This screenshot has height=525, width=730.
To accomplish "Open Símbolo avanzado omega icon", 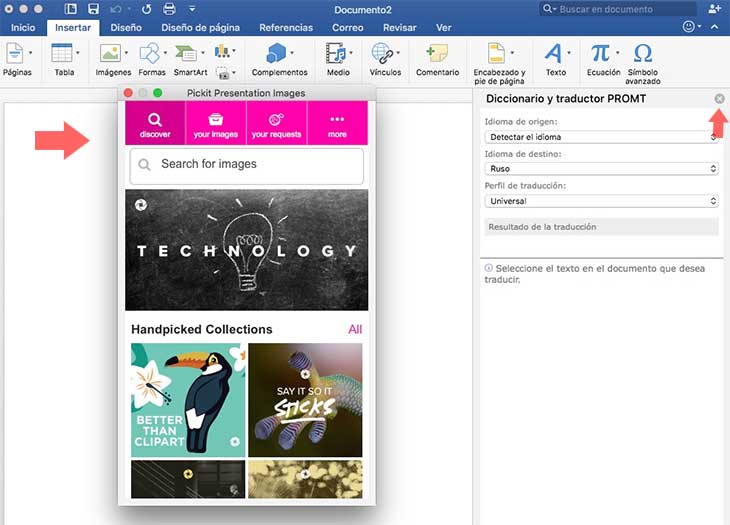I will click(643, 53).
